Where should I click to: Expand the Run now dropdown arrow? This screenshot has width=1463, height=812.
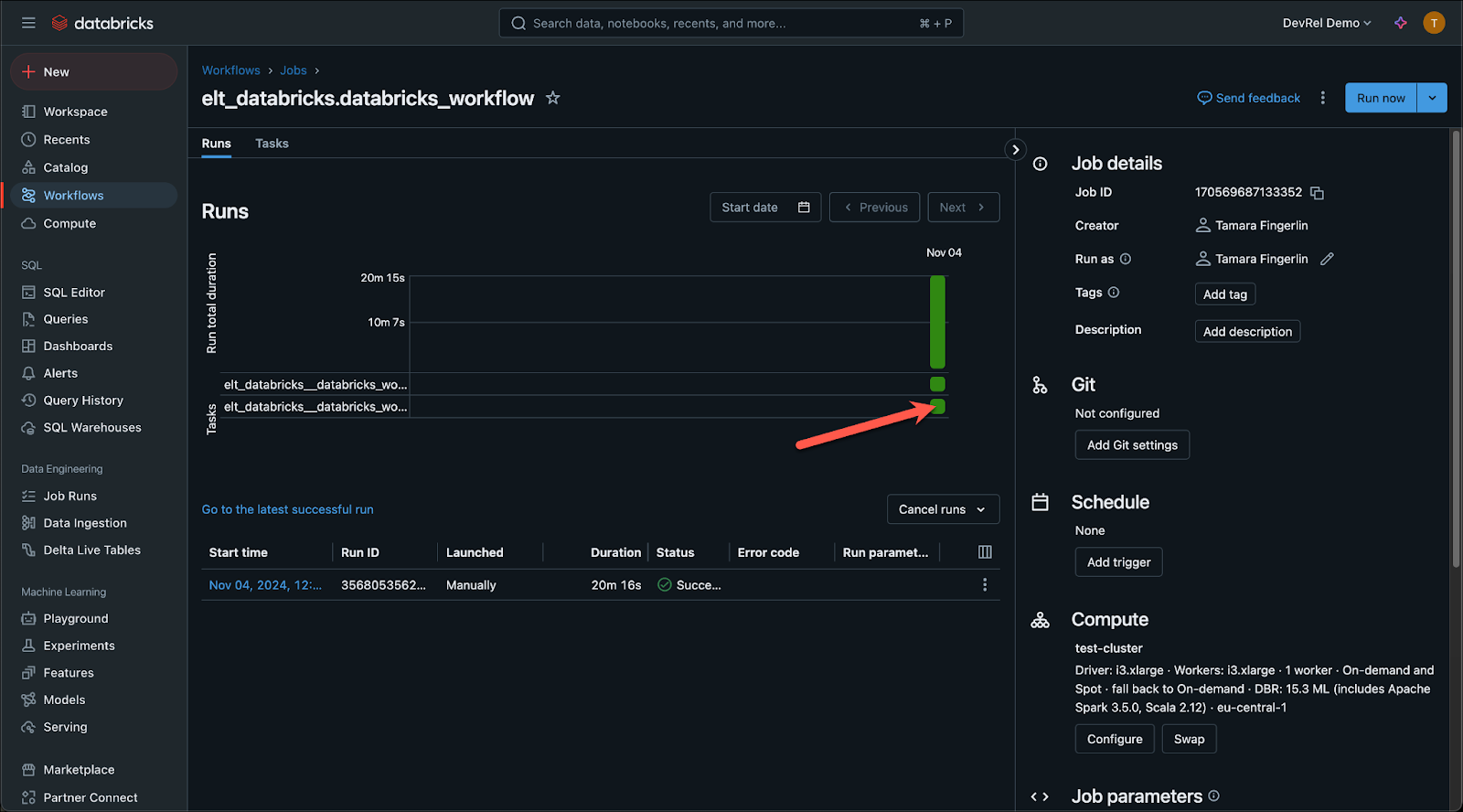point(1432,98)
